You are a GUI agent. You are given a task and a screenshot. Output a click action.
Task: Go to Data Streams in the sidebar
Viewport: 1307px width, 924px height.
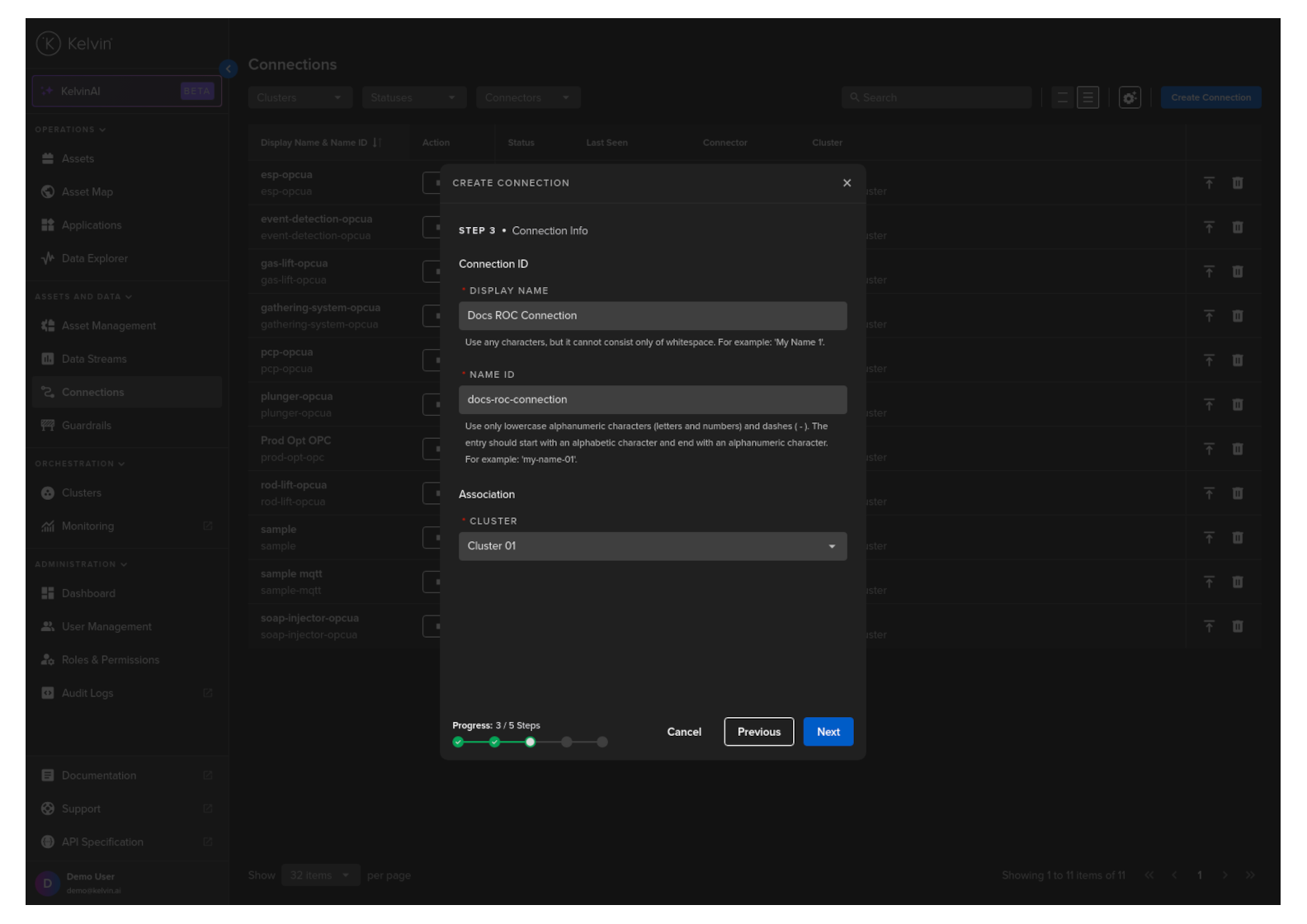click(94, 360)
